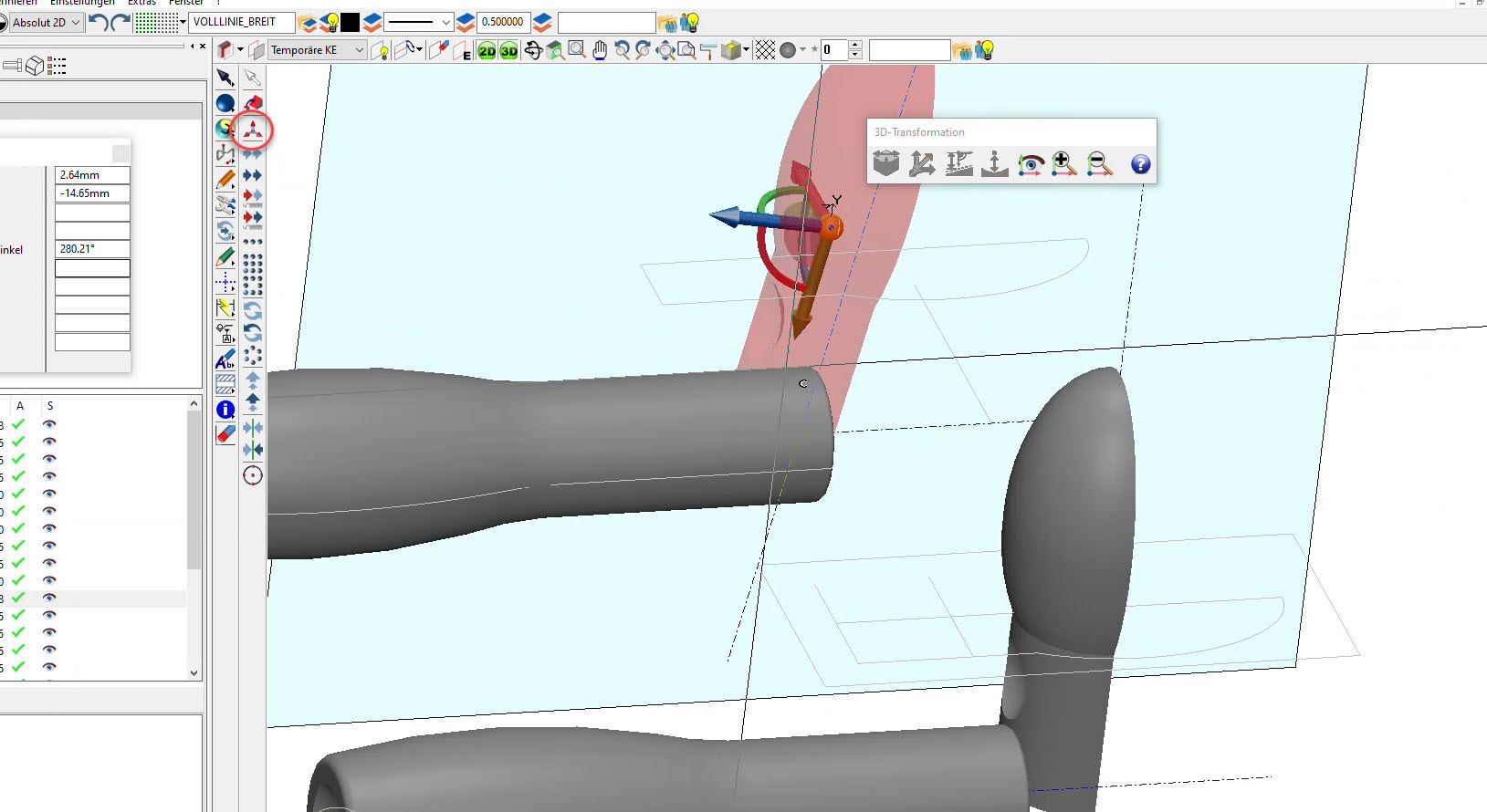Select the pan hand tool

pos(600,51)
